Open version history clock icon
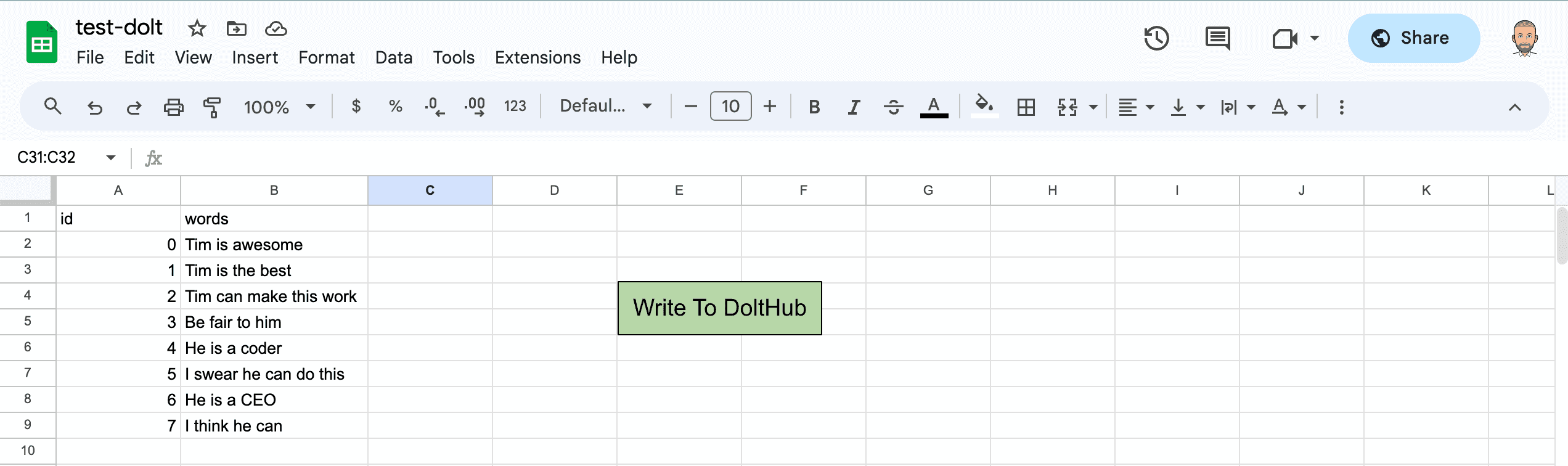The height and width of the screenshot is (466, 1568). click(1156, 38)
